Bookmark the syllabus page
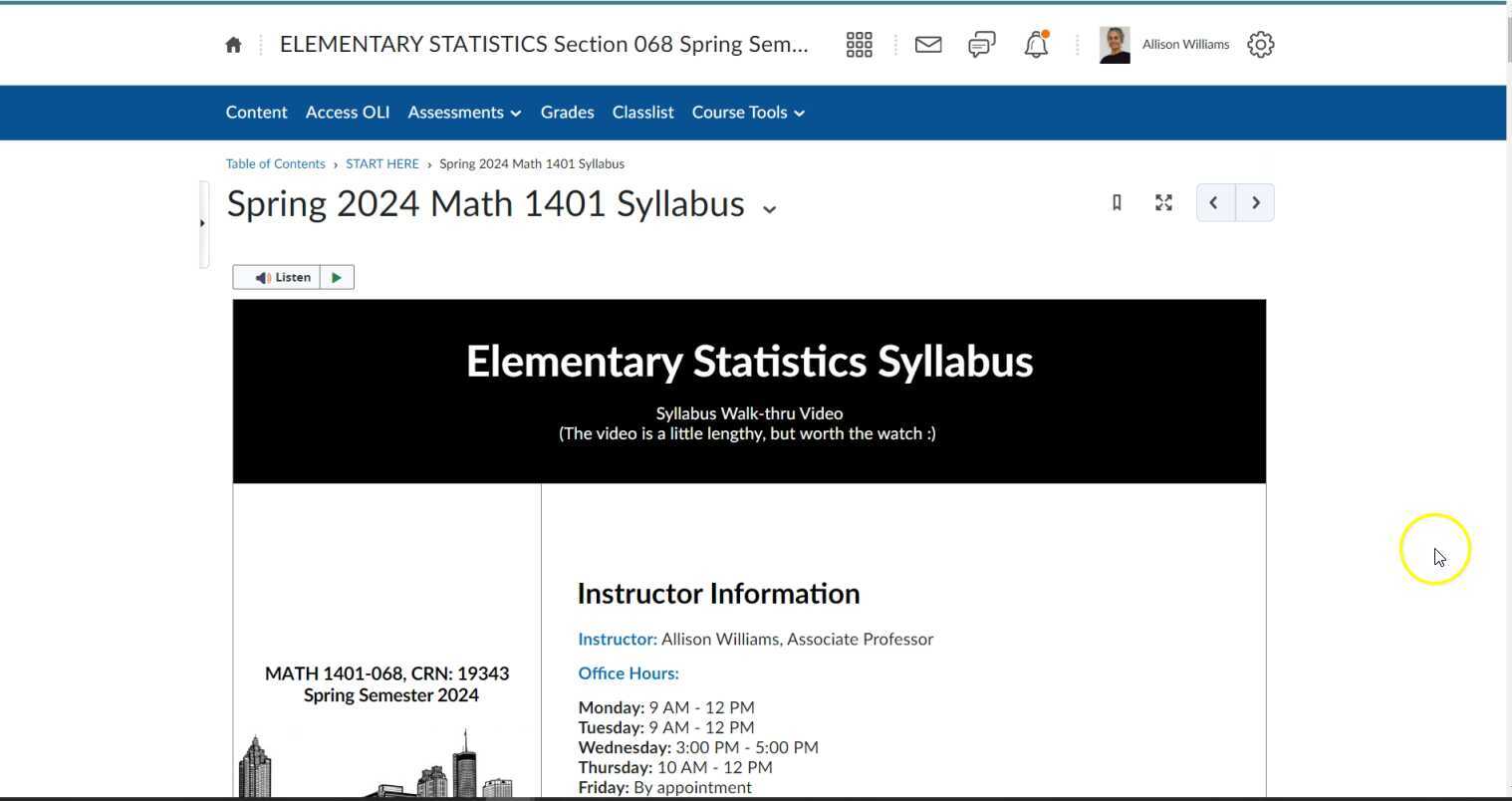Image resolution: width=1512 pixels, height=801 pixels. 1117,202
